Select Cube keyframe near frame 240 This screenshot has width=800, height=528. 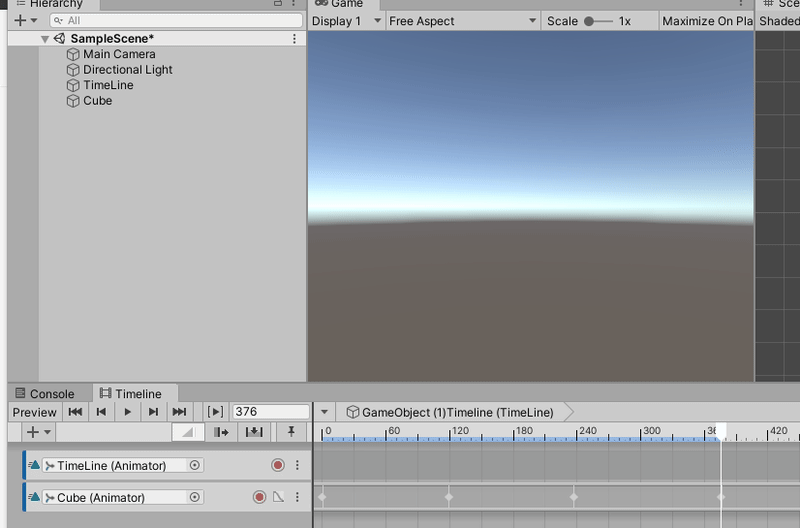click(x=574, y=497)
